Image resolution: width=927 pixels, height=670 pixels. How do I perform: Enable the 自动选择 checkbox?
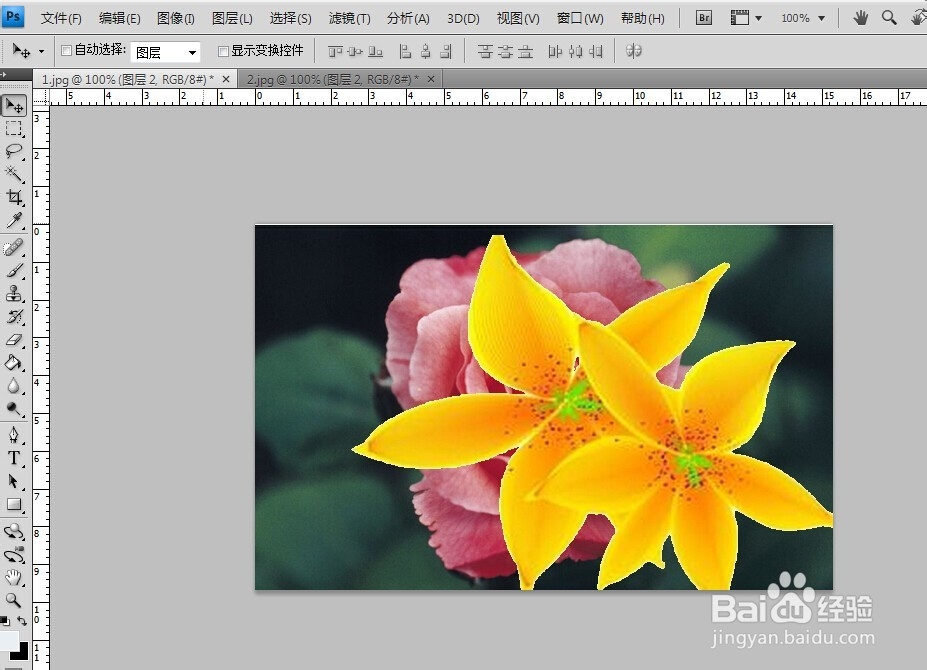click(66, 50)
